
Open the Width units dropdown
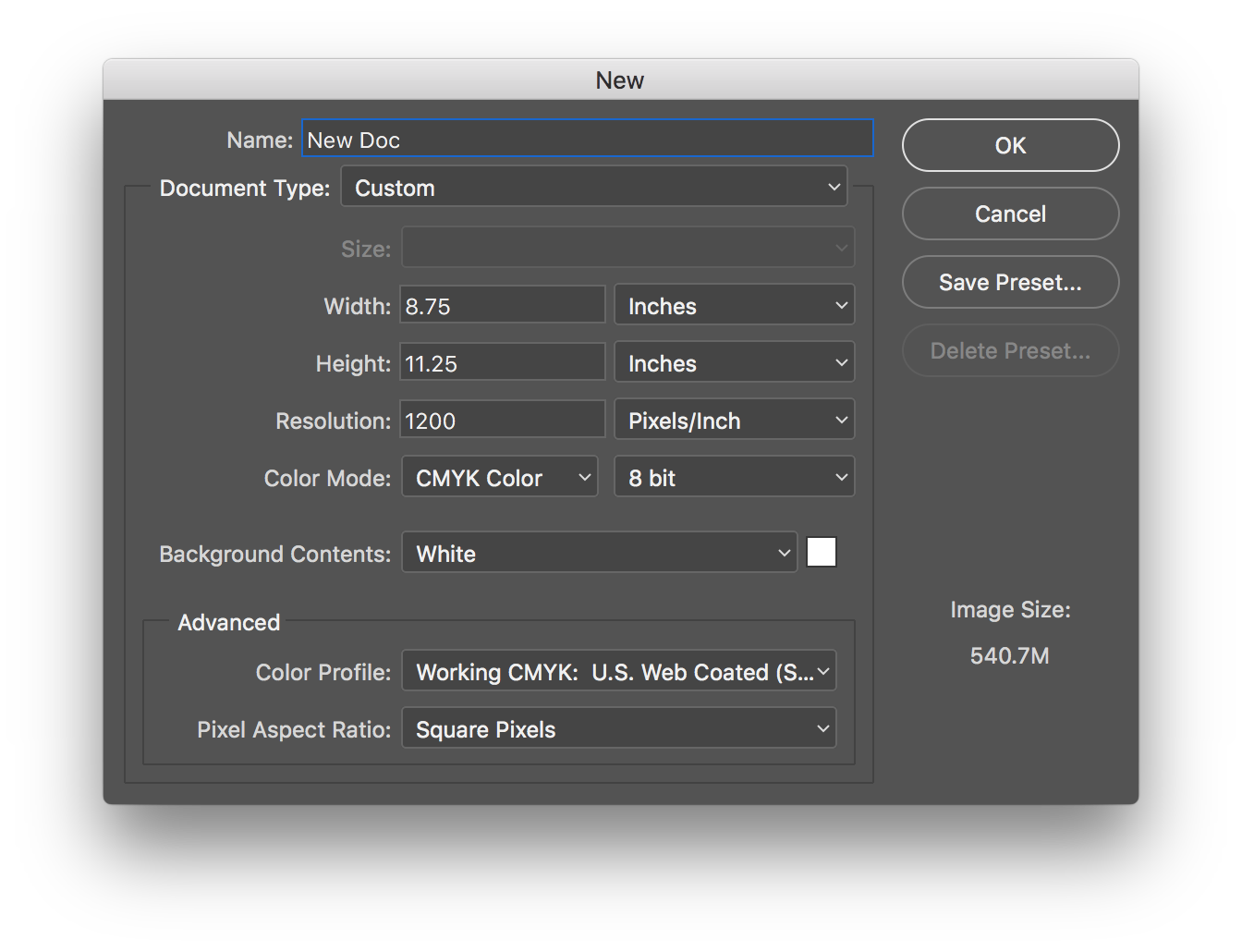(x=735, y=306)
